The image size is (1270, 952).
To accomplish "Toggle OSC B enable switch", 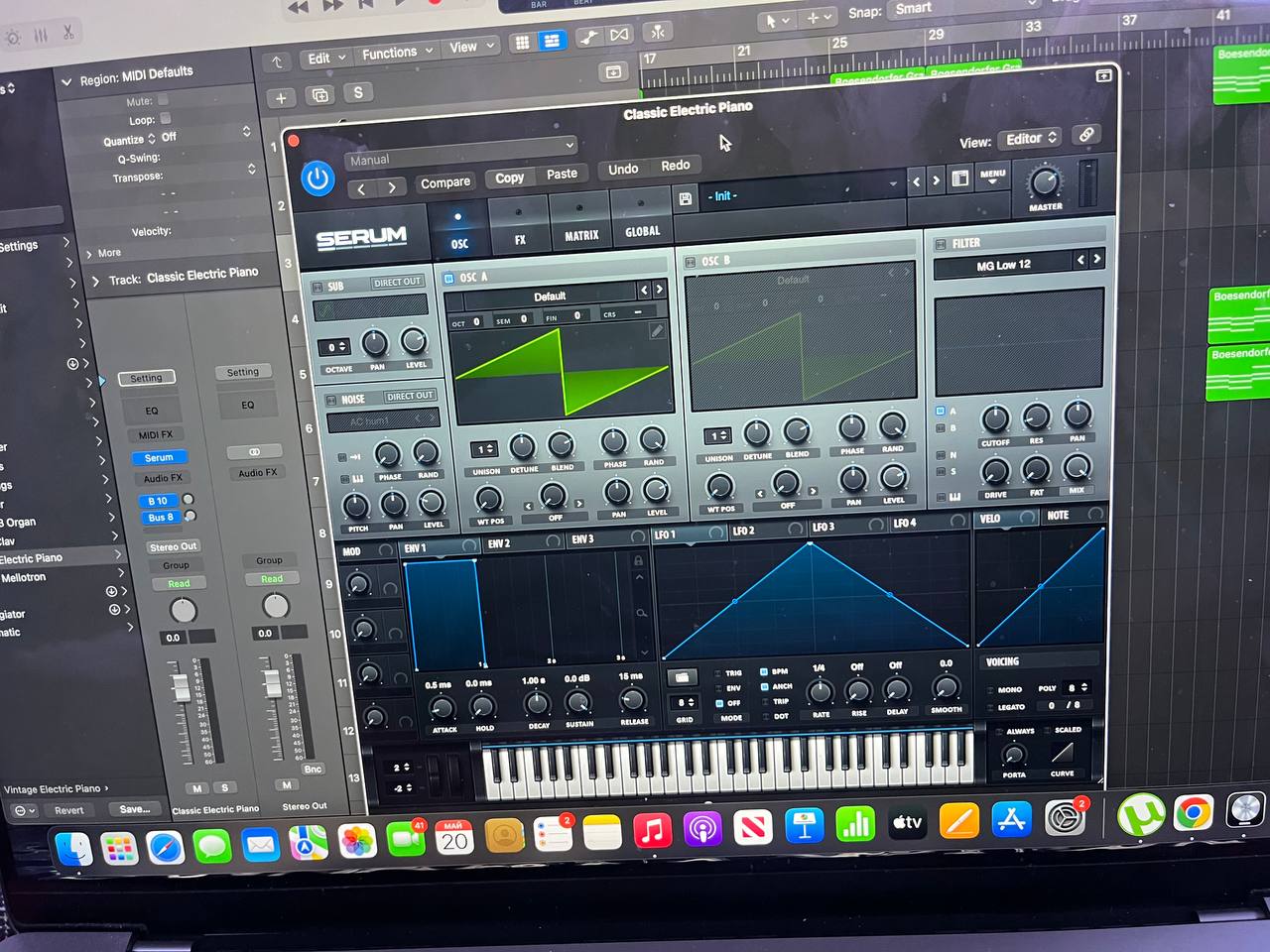I will (691, 262).
